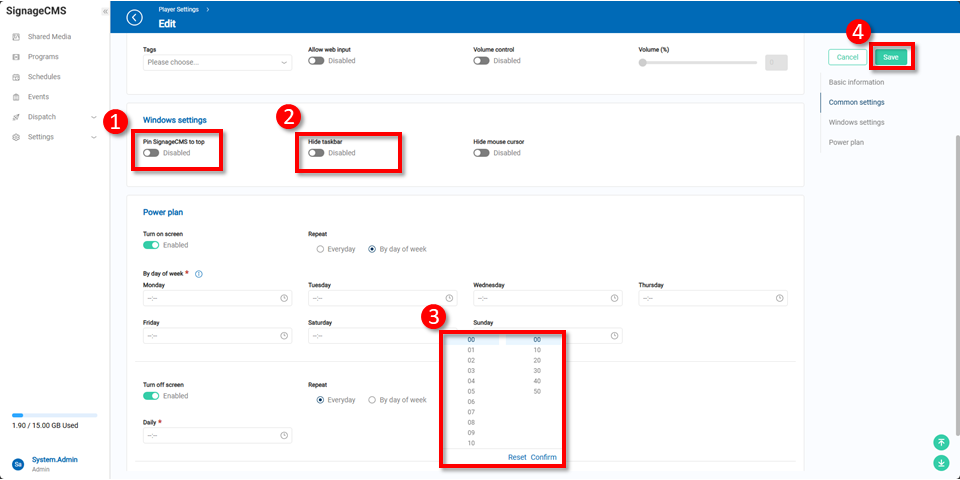Open the Tags dropdown
This screenshot has width=960, height=480.
click(217, 62)
